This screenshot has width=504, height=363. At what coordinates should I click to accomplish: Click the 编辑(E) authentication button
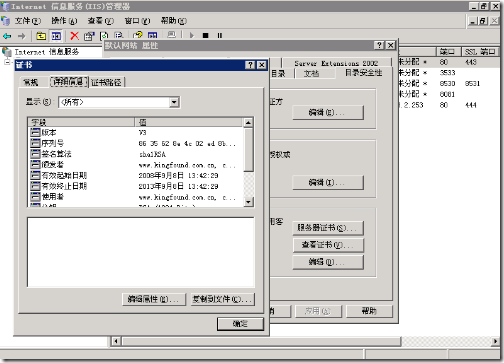coord(328,112)
